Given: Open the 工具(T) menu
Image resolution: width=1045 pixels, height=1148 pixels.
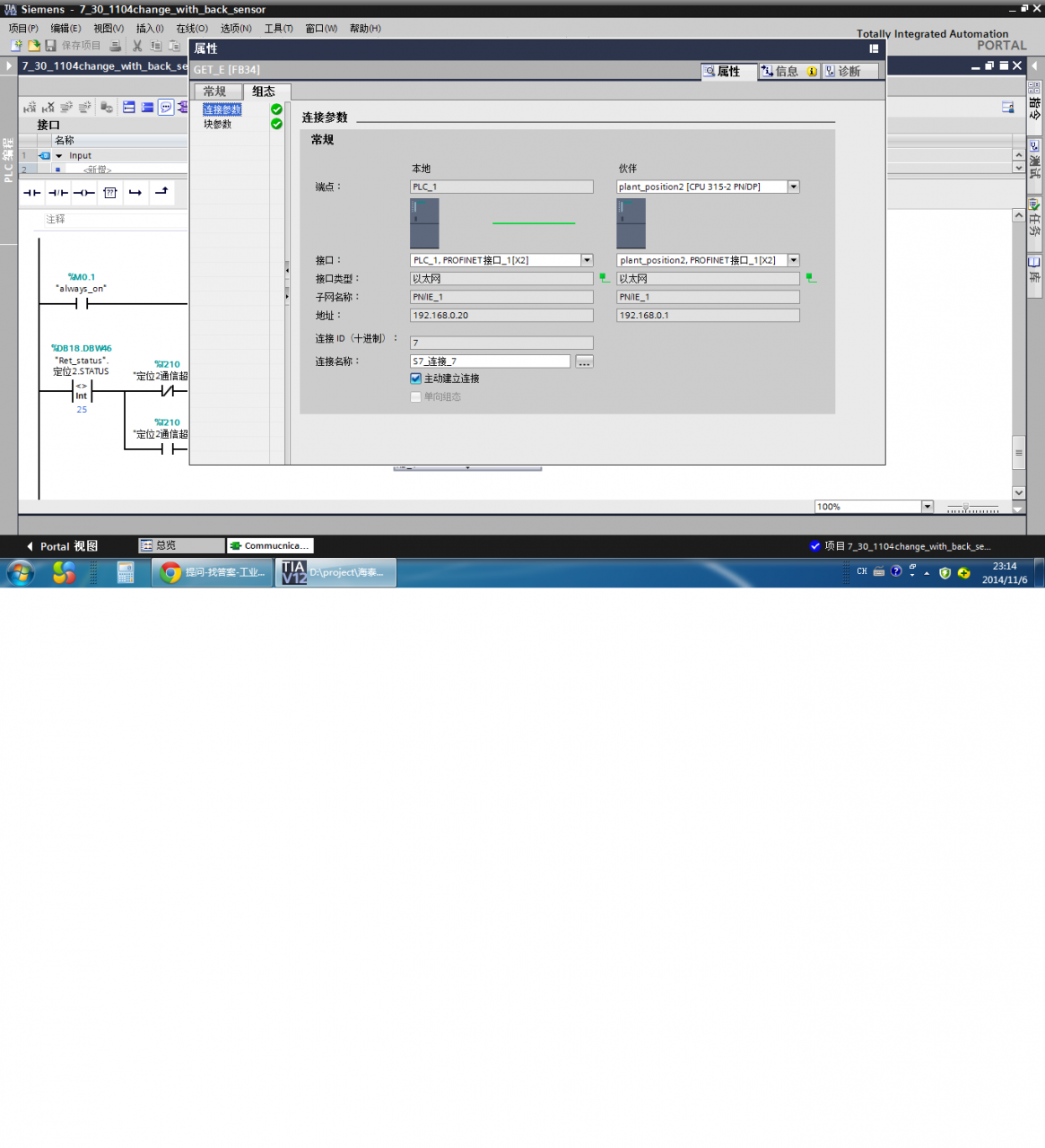Looking at the screenshot, I should pyautogui.click(x=278, y=29).
